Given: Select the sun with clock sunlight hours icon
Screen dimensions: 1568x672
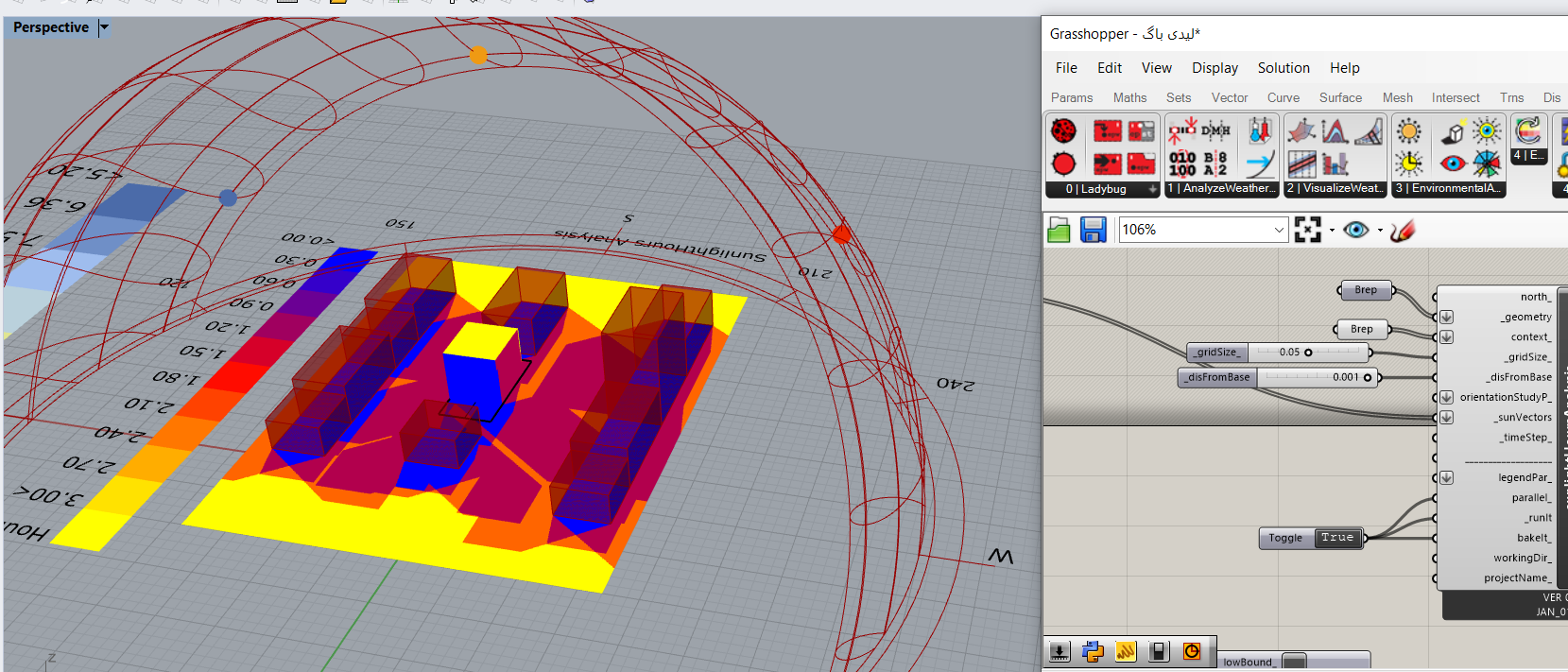Looking at the screenshot, I should [1408, 164].
